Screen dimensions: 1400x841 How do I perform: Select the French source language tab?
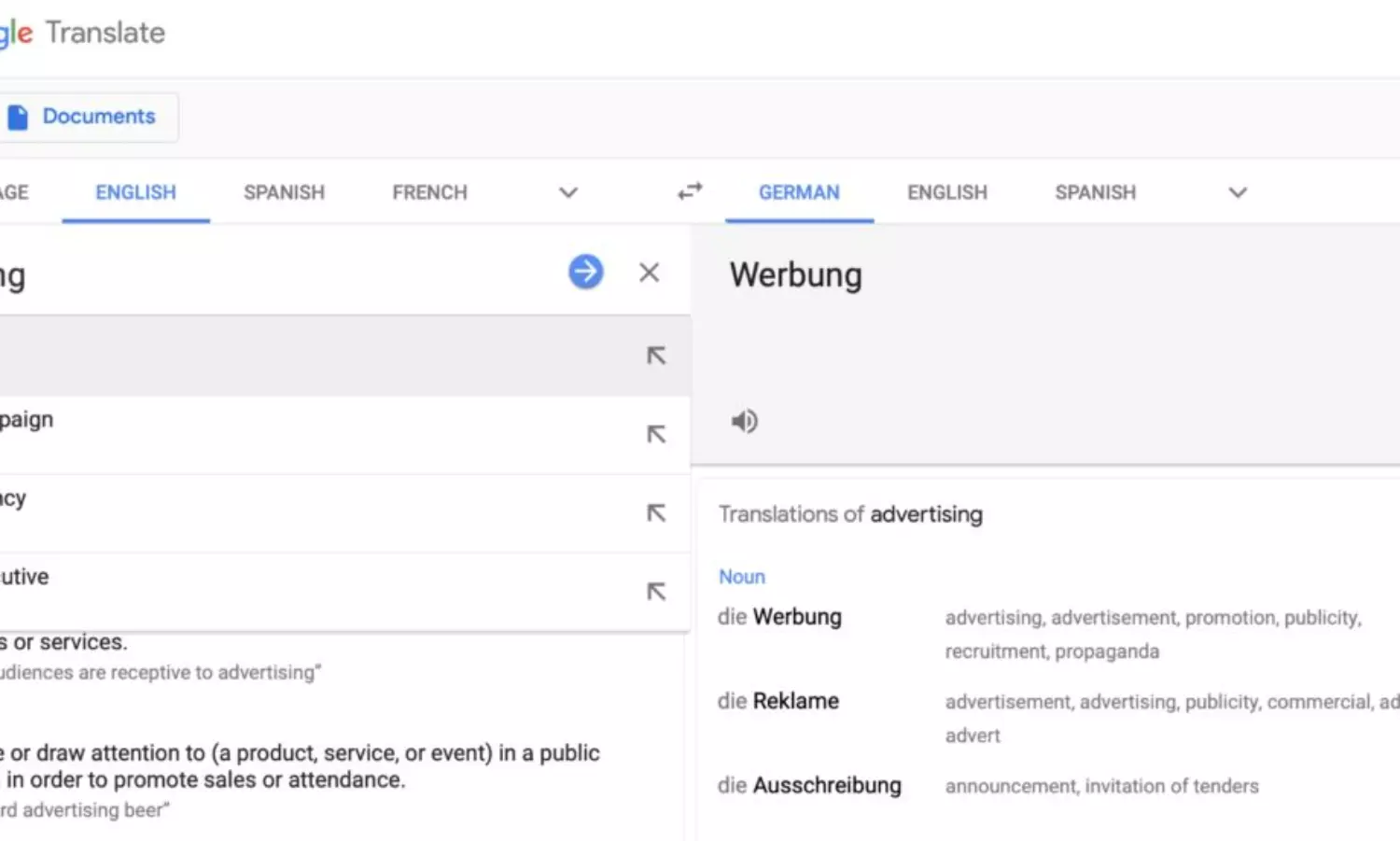point(429,192)
